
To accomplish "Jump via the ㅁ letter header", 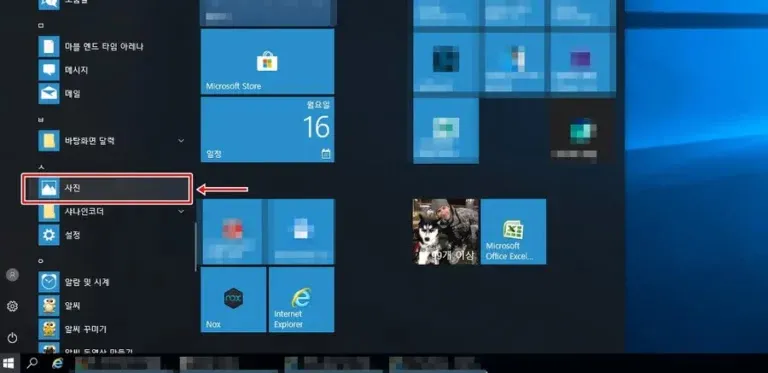I will click(x=41, y=25).
